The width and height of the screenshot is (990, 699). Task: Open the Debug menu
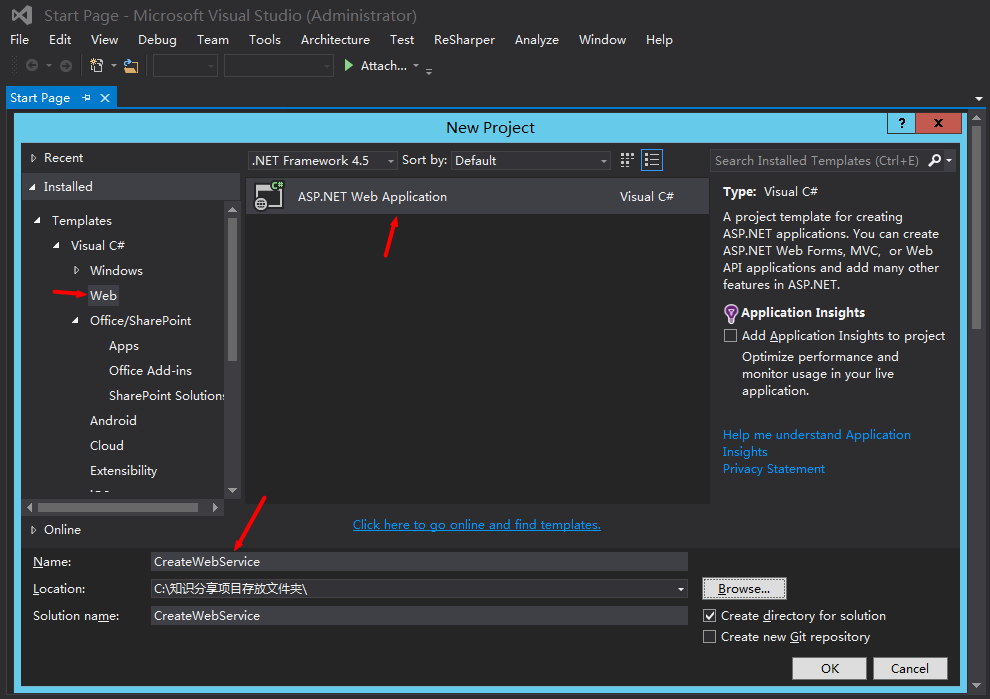click(157, 40)
